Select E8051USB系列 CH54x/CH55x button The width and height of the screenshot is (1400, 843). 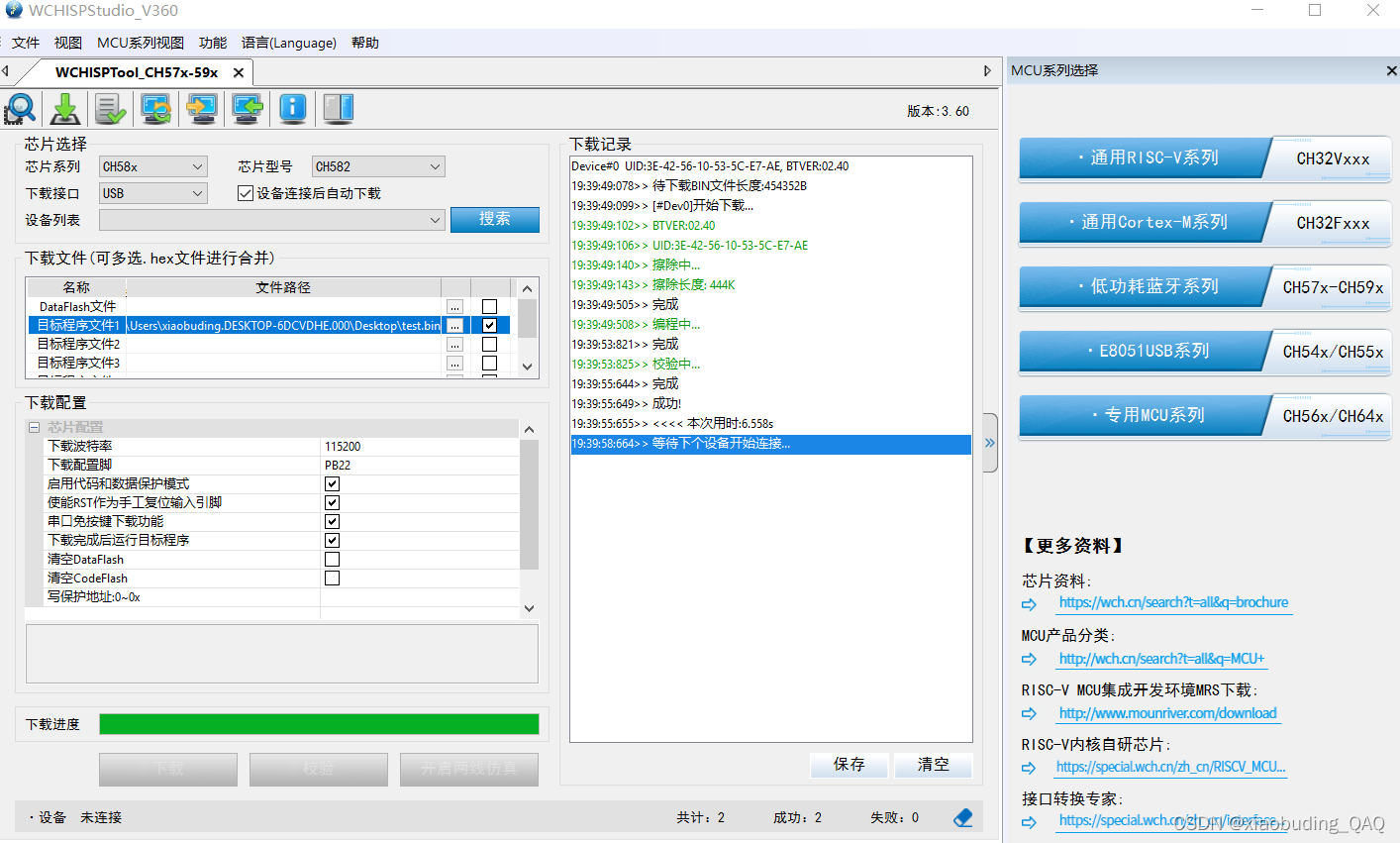1205,352
